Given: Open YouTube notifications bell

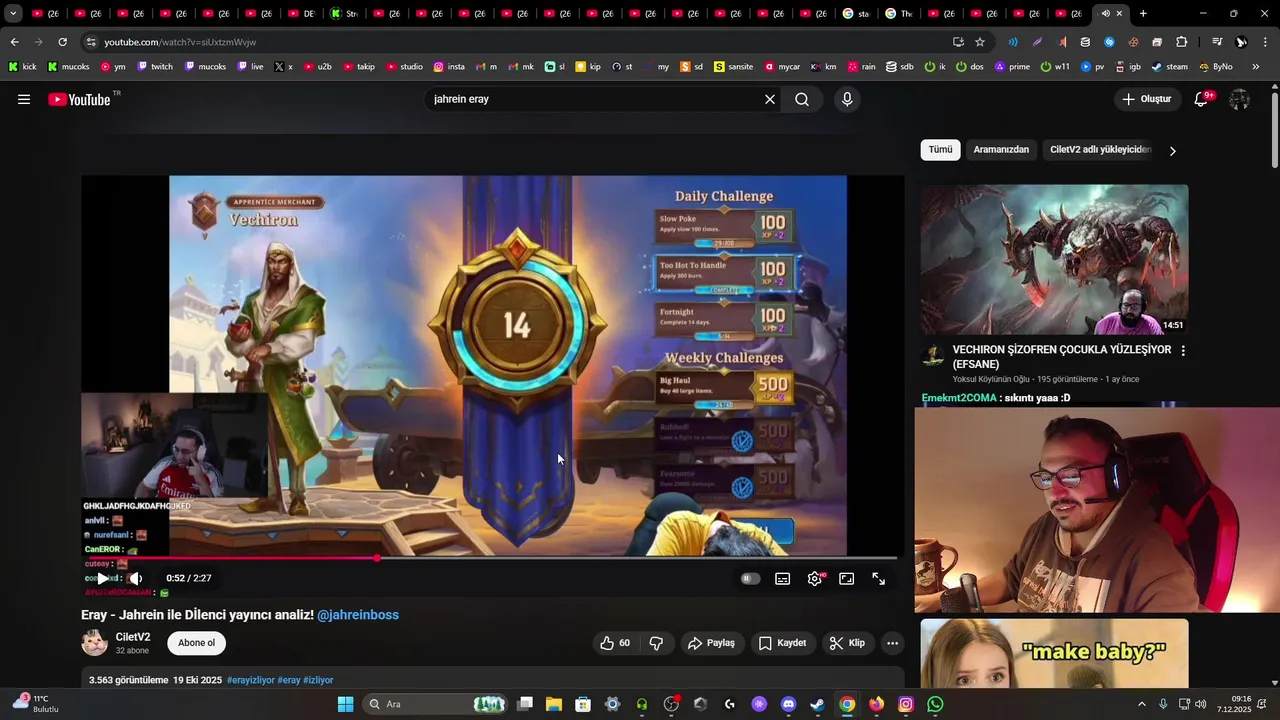Looking at the screenshot, I should 1202,99.
